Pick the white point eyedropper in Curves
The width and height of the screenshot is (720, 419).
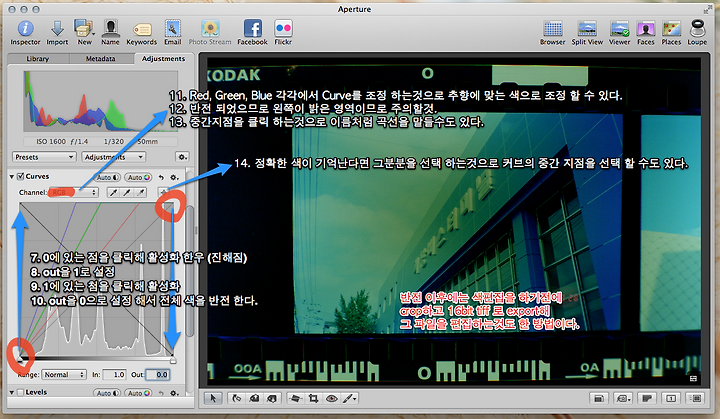coord(141,193)
